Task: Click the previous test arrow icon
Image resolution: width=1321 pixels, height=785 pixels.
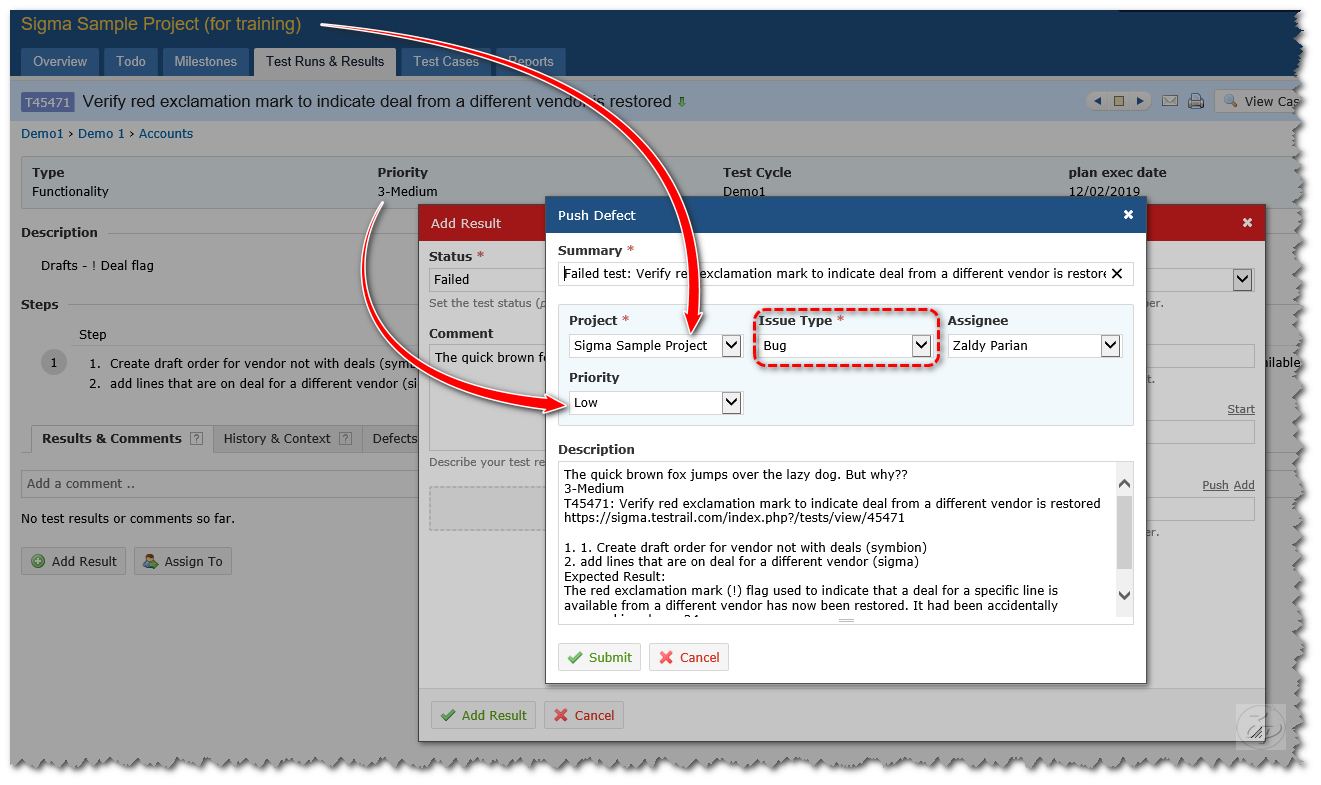Action: click(x=1098, y=101)
